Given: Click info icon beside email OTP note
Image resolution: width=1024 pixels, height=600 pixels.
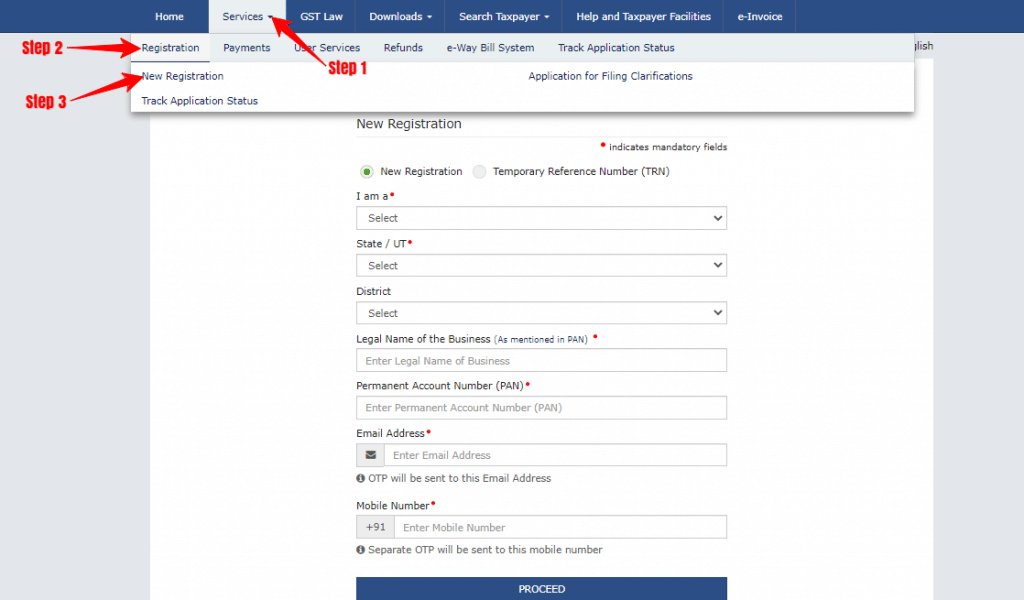Looking at the screenshot, I should [360, 479].
